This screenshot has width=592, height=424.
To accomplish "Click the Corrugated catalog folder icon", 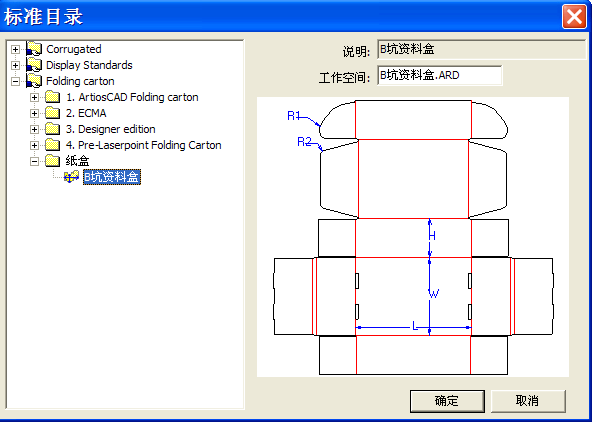I will click(34, 49).
